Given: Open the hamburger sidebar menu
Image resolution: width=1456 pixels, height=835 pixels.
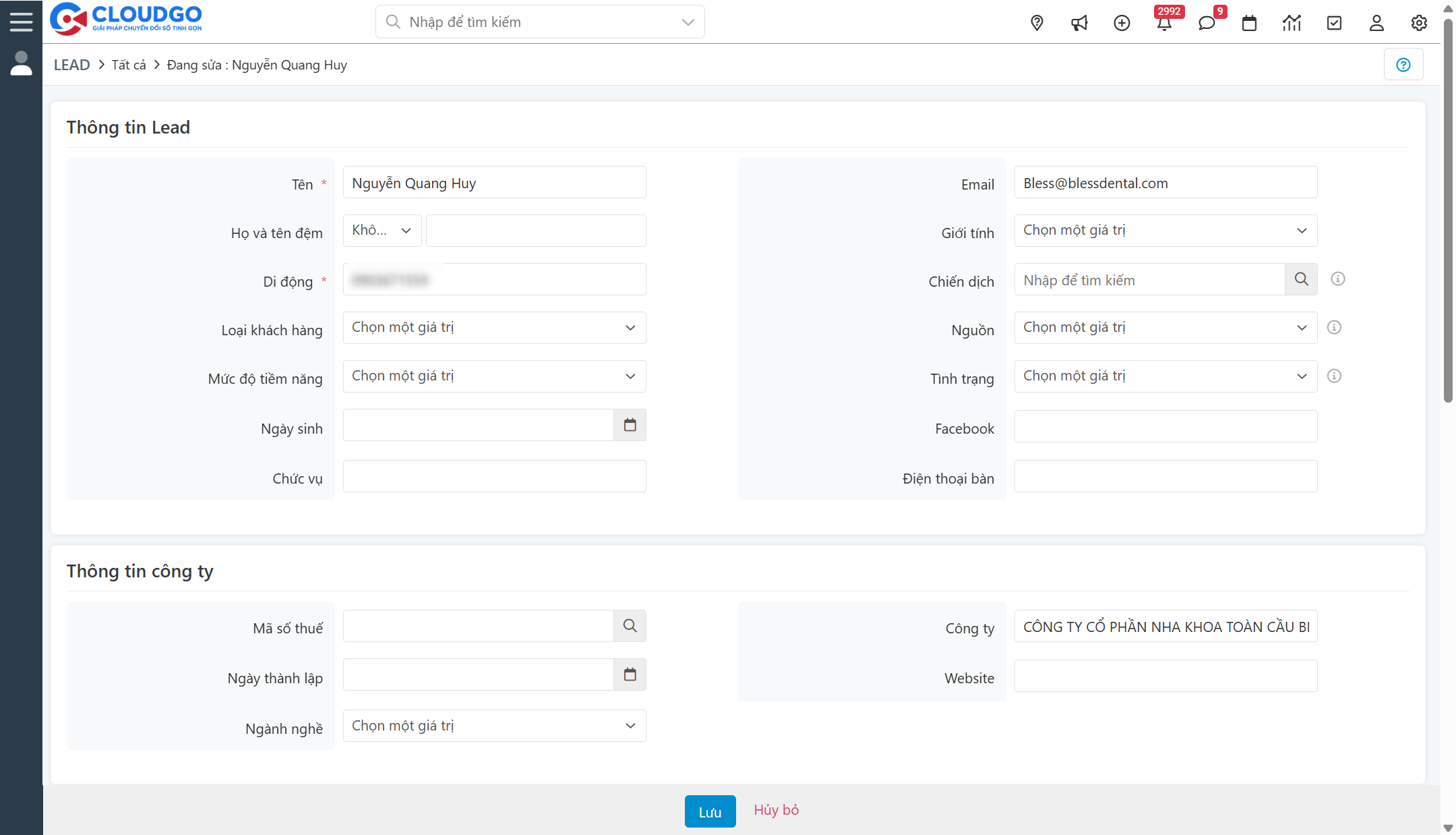Looking at the screenshot, I should point(21,22).
